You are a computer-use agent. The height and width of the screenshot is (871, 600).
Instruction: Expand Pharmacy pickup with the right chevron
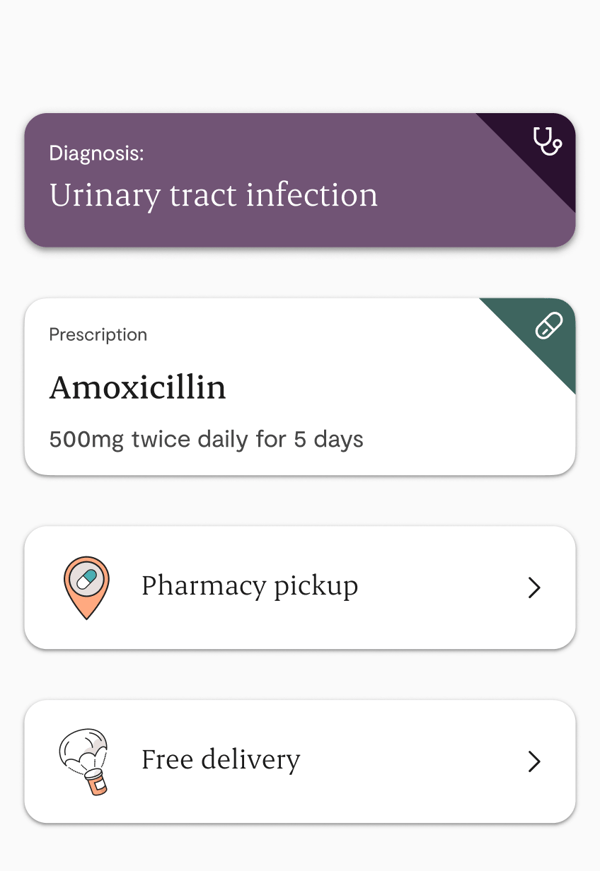point(534,588)
